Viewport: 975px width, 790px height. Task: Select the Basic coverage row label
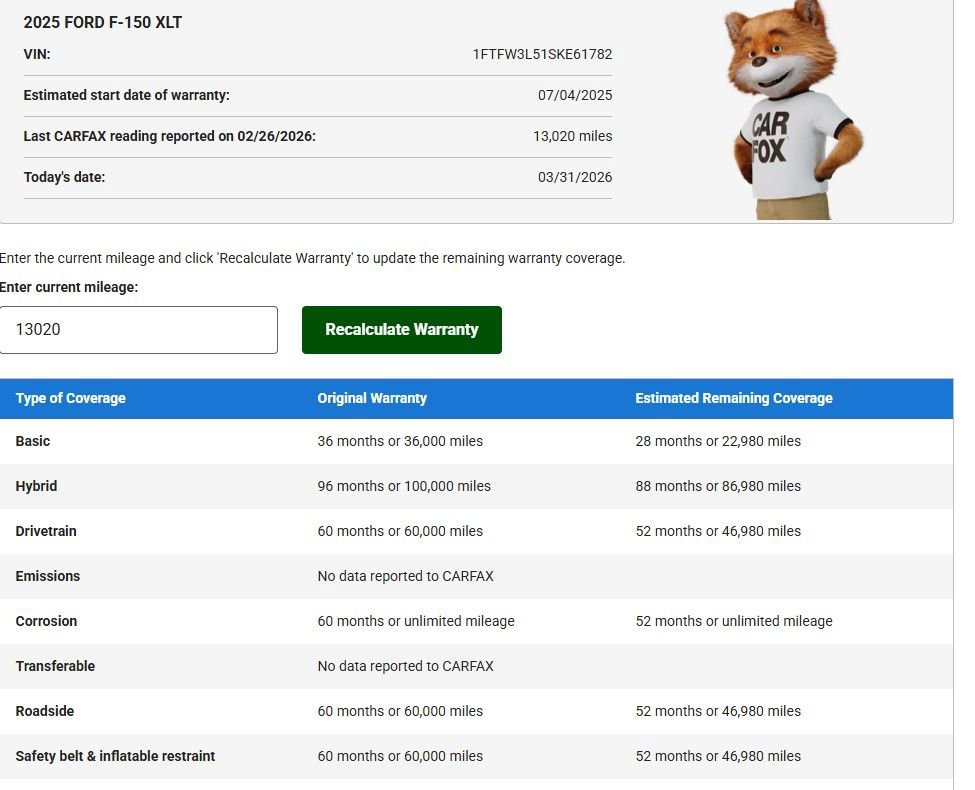(x=33, y=441)
